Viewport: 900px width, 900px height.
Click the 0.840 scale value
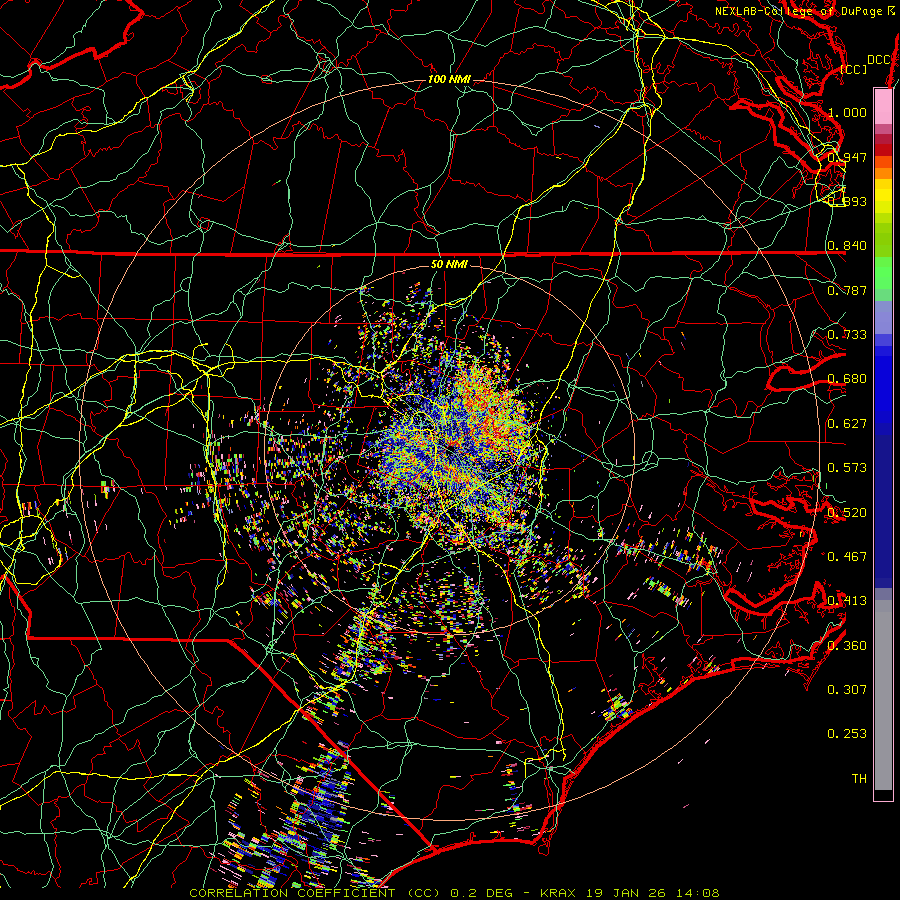[847, 246]
